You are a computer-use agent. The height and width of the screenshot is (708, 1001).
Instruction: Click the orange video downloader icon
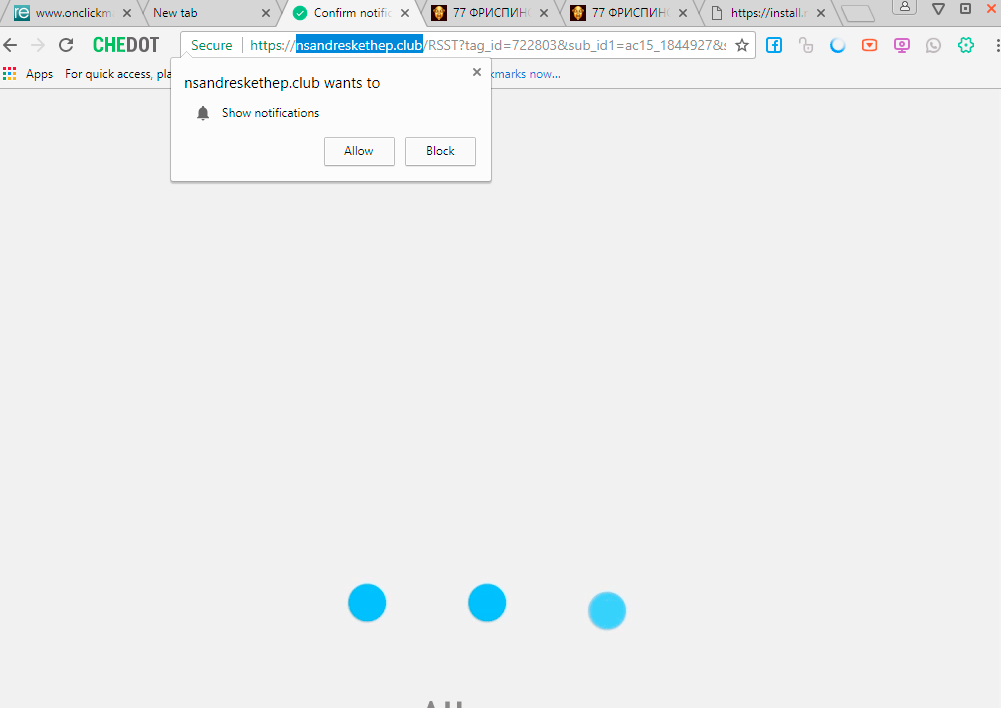pyautogui.click(x=870, y=45)
